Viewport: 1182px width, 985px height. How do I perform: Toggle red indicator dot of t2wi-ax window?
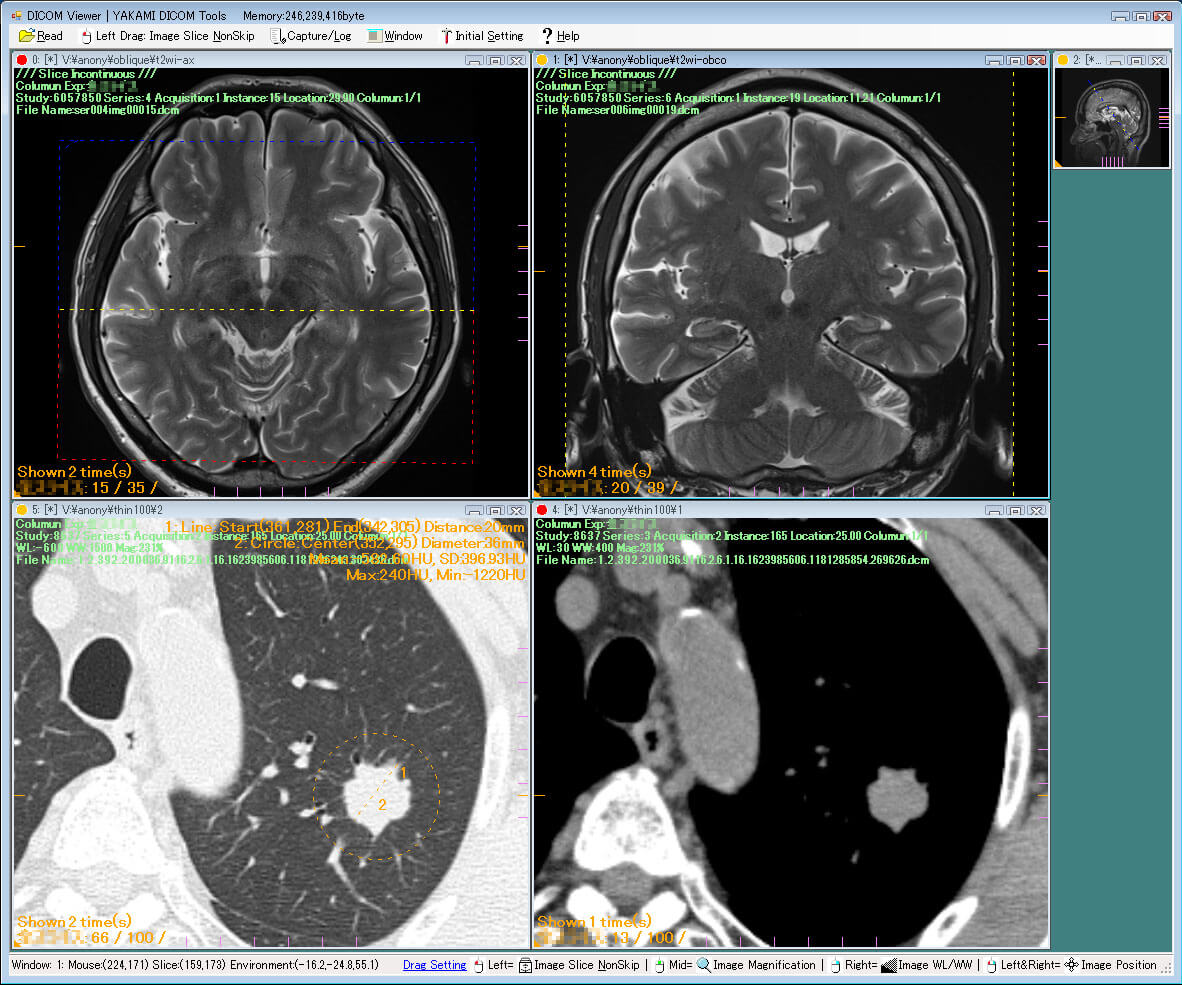22,60
